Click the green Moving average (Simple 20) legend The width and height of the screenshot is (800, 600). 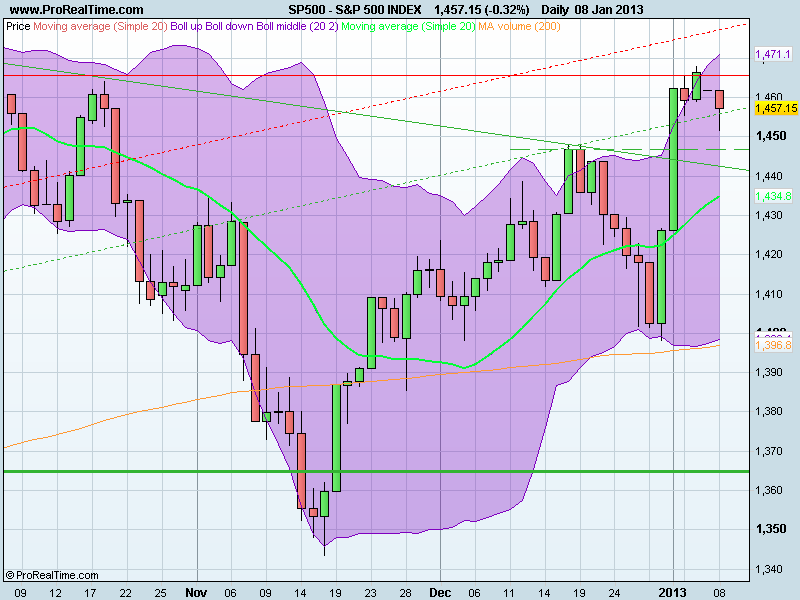tap(408, 26)
